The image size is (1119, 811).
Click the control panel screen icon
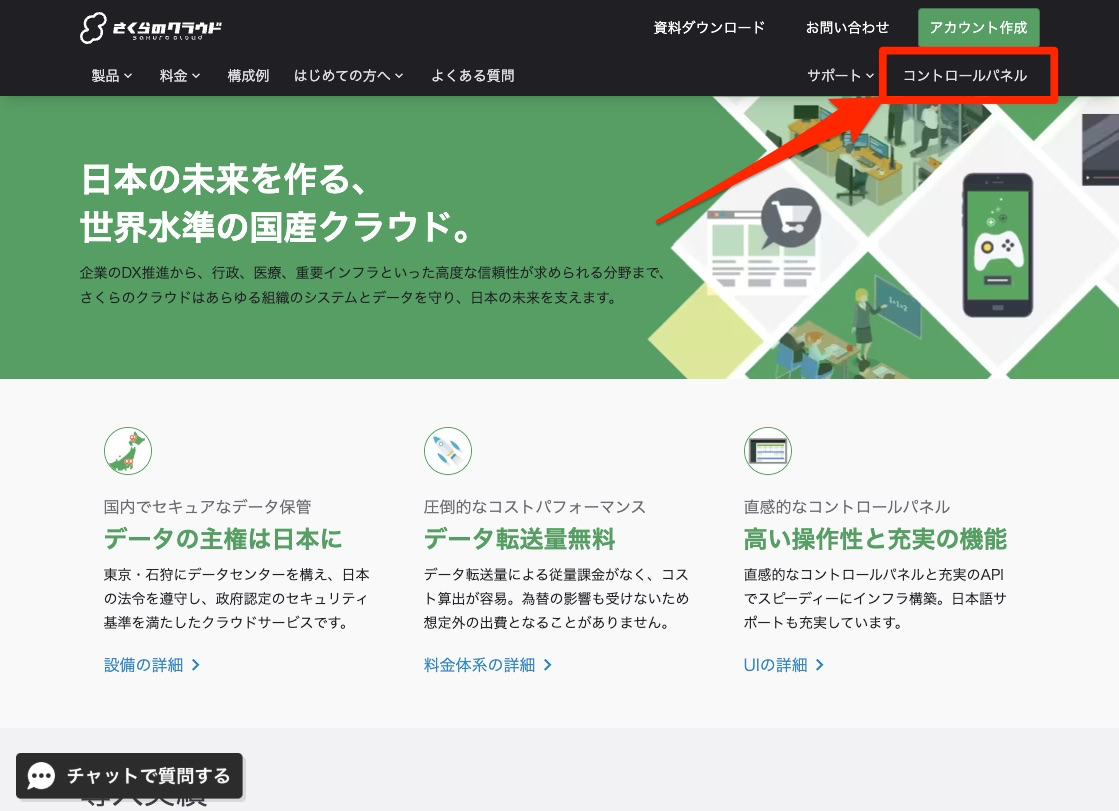coord(767,451)
